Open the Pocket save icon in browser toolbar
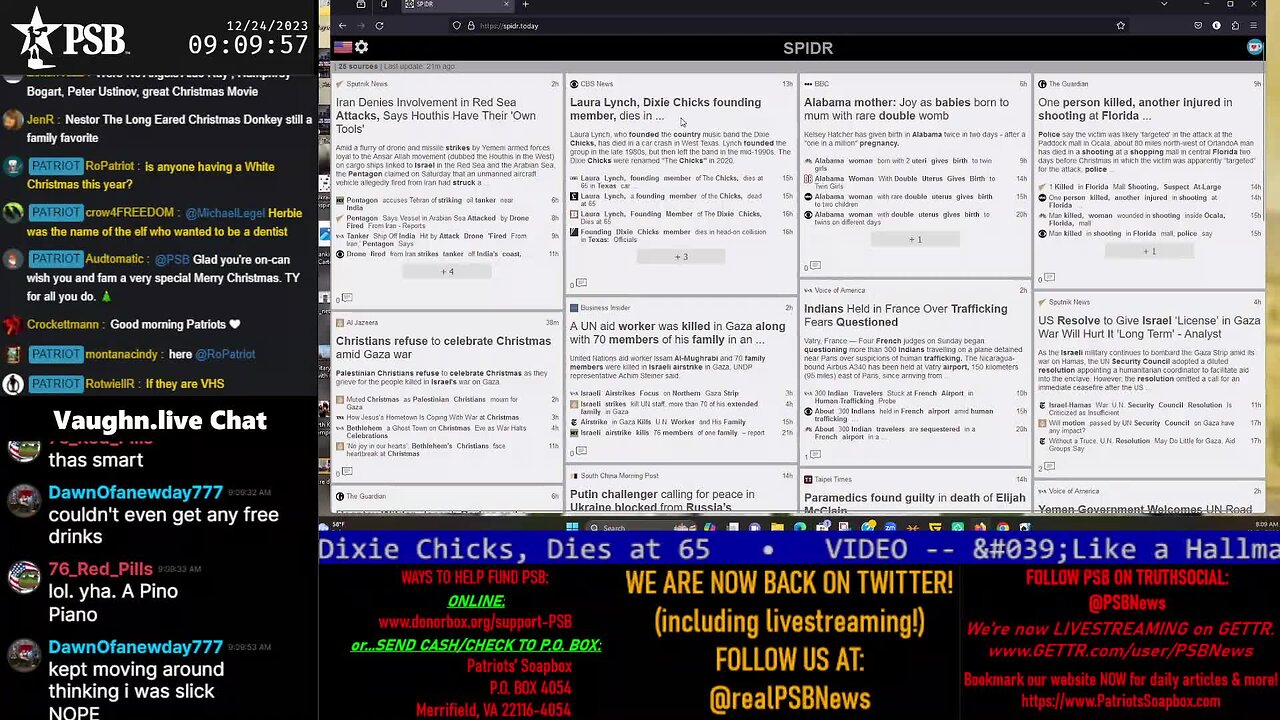This screenshot has width=1280, height=720. pos(1198,26)
